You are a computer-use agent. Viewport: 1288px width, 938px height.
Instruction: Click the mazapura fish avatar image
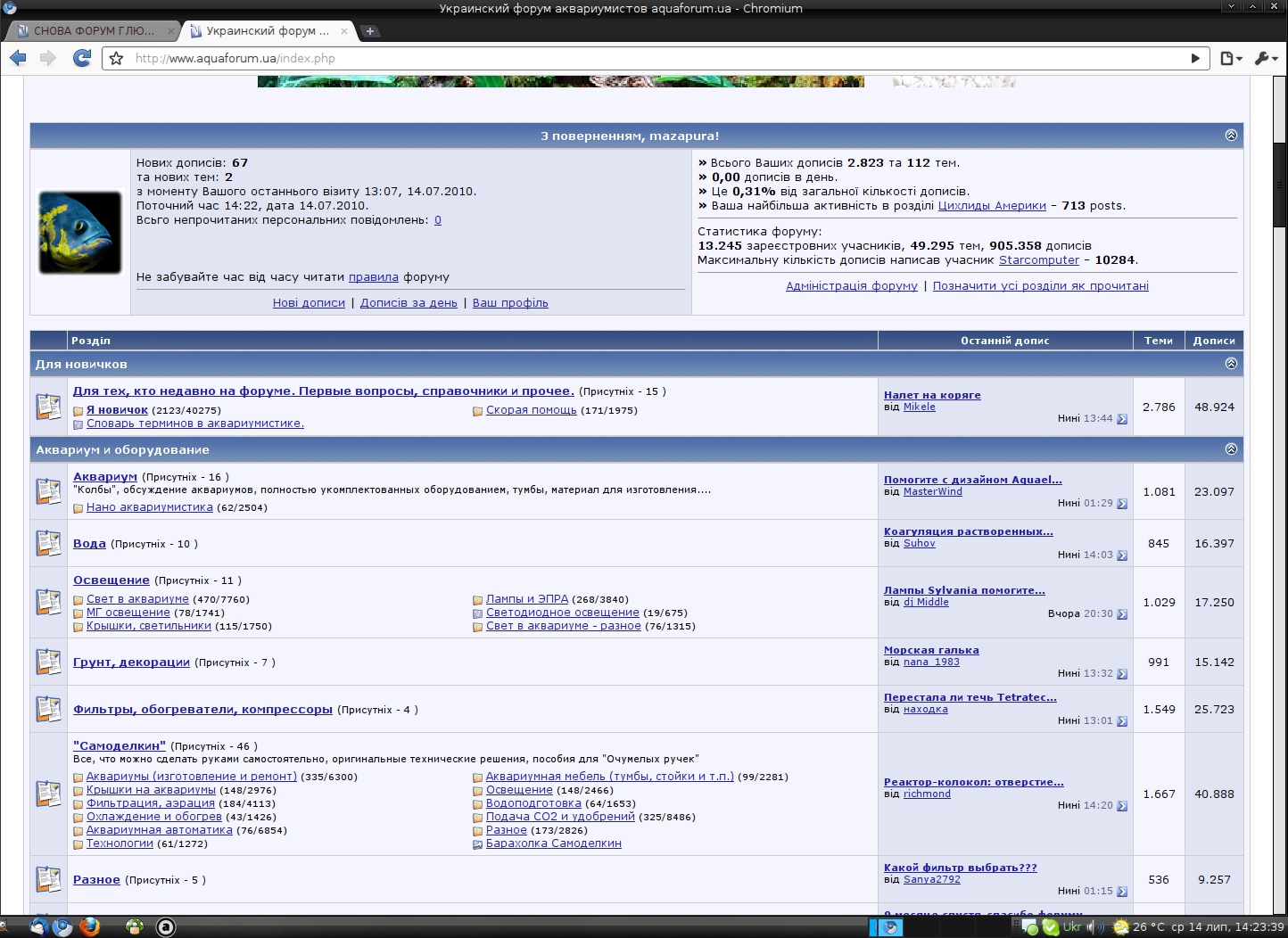click(80, 233)
